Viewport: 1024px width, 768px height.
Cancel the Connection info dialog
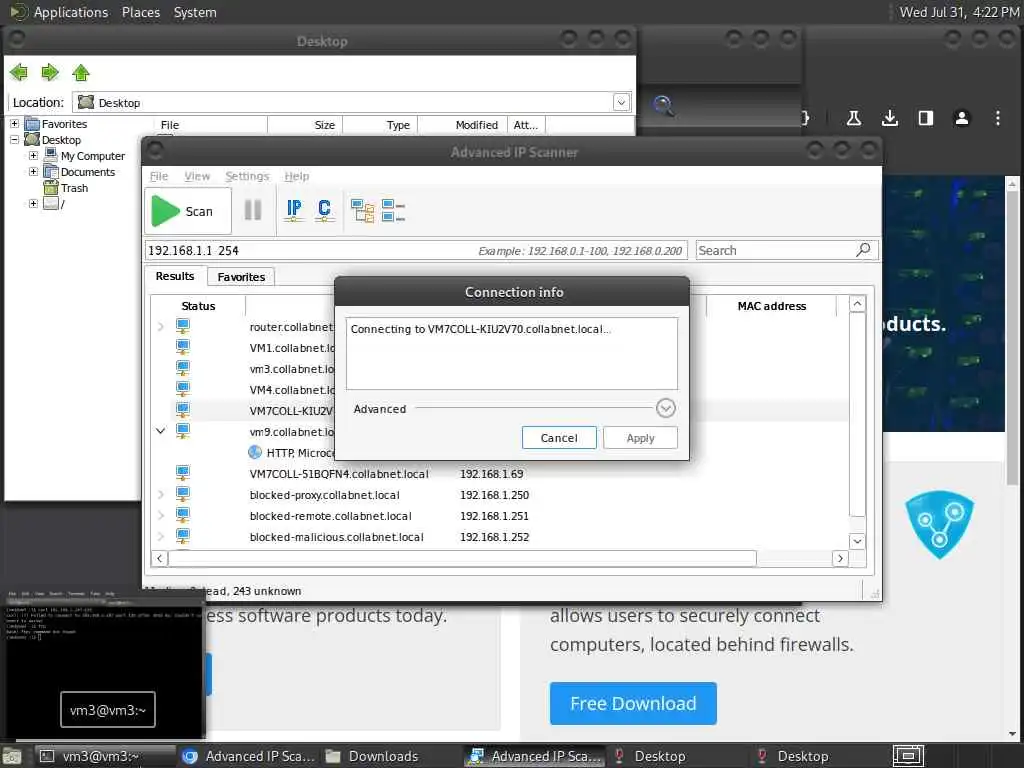[559, 438]
